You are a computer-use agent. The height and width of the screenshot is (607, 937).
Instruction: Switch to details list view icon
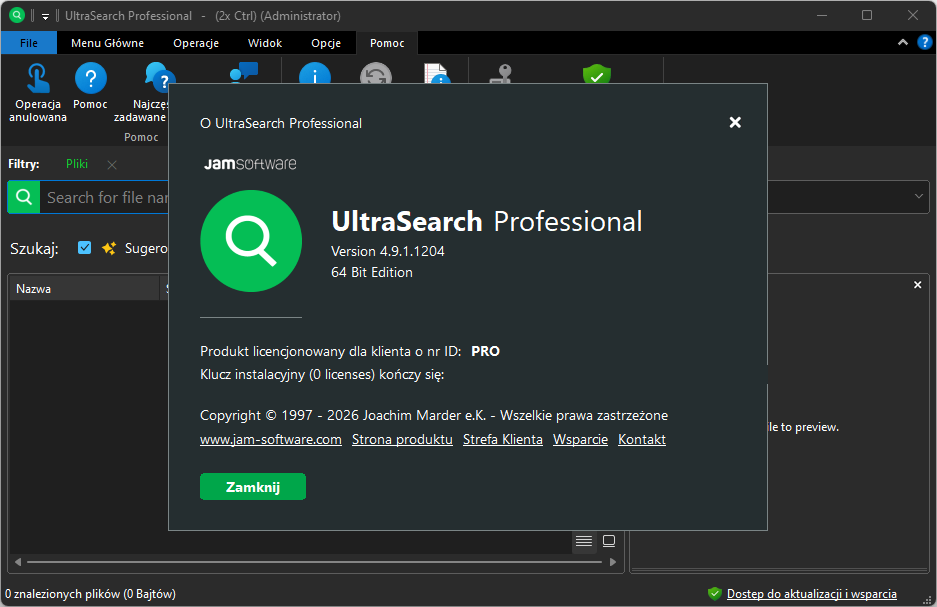pyautogui.click(x=584, y=541)
